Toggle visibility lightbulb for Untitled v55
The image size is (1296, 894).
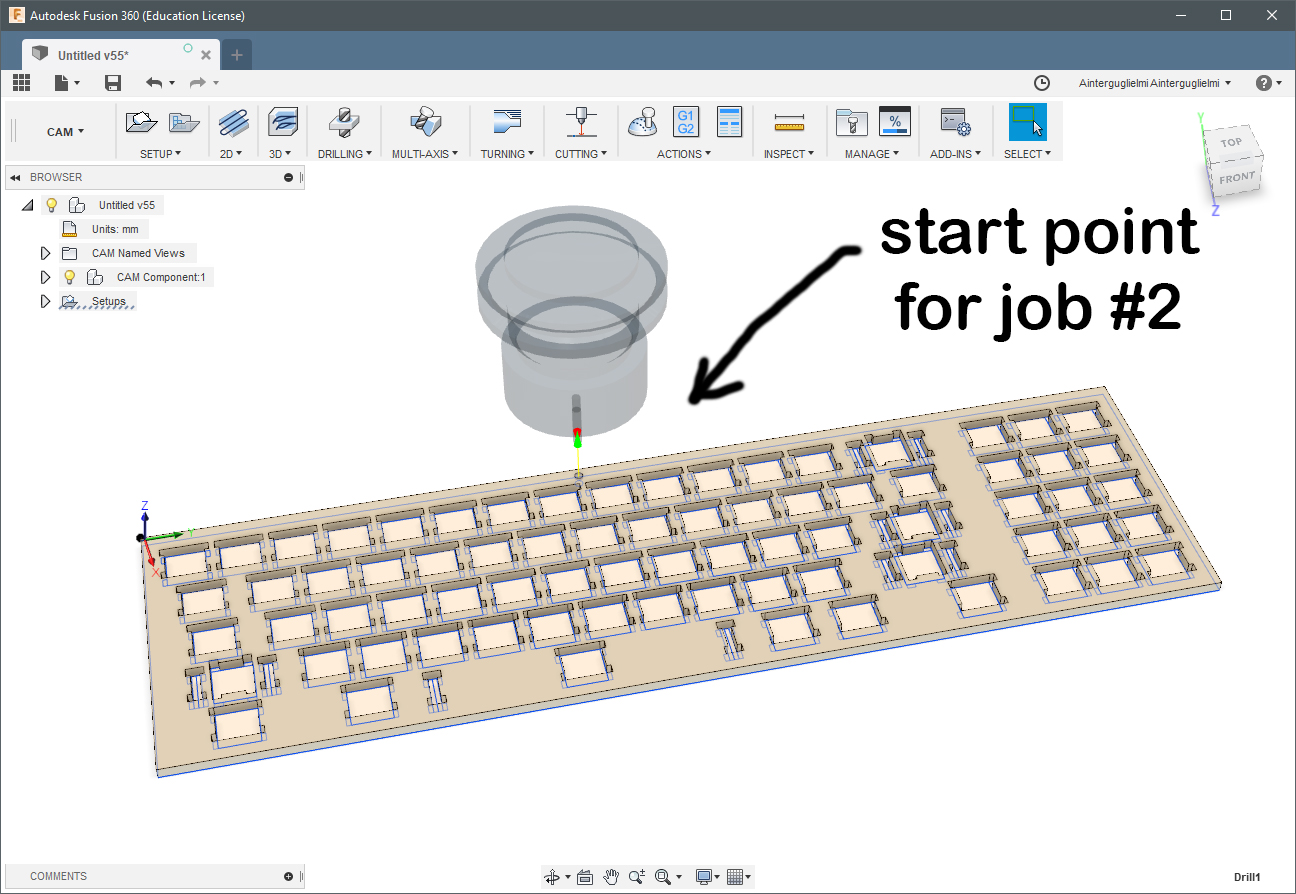(52, 205)
